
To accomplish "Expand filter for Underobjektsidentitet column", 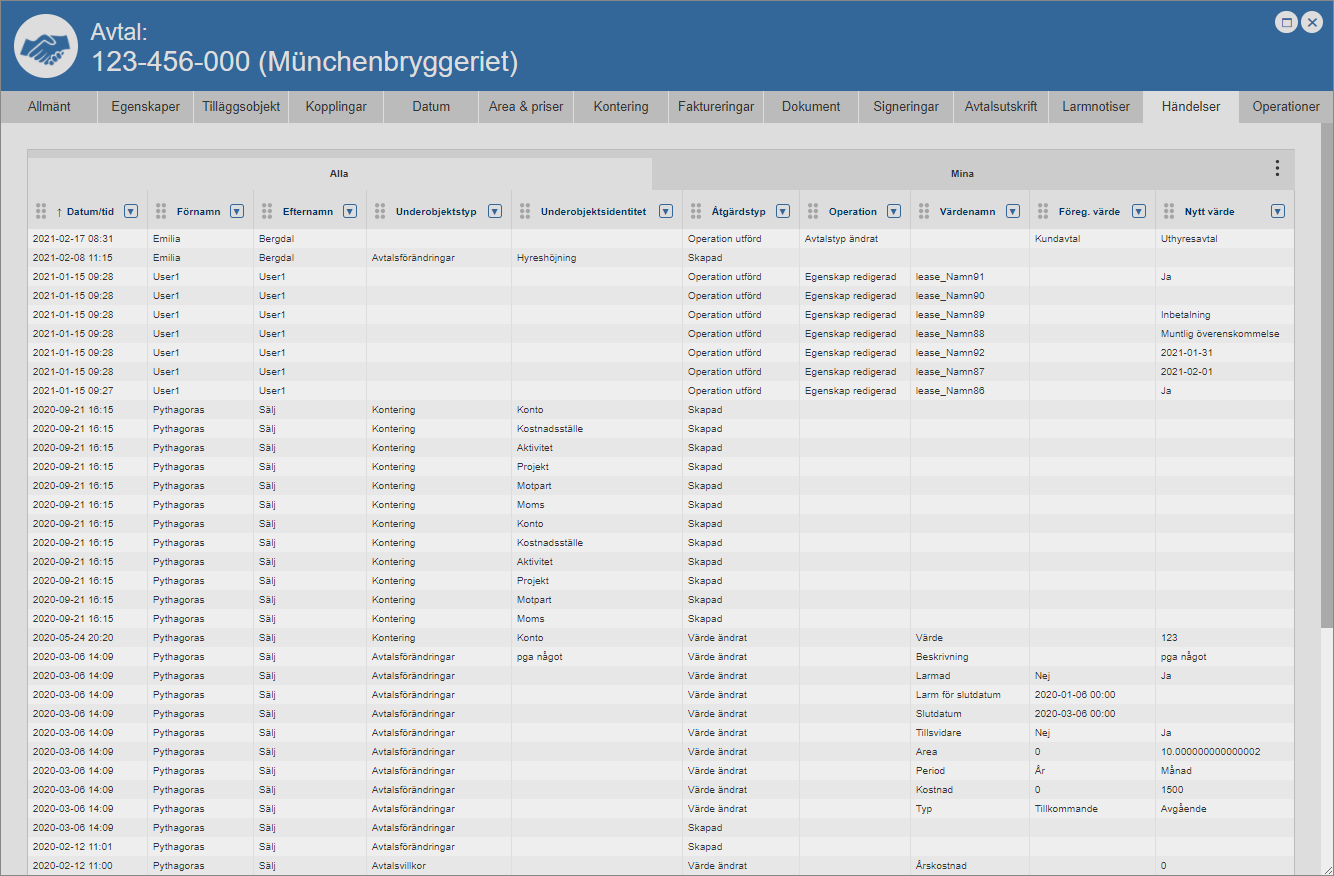I will click(666, 211).
